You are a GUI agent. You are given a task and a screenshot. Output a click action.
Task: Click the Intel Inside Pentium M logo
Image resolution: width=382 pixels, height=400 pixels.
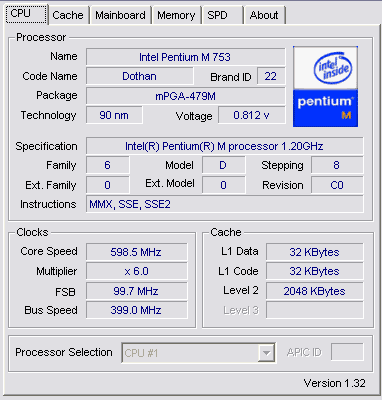click(325, 87)
